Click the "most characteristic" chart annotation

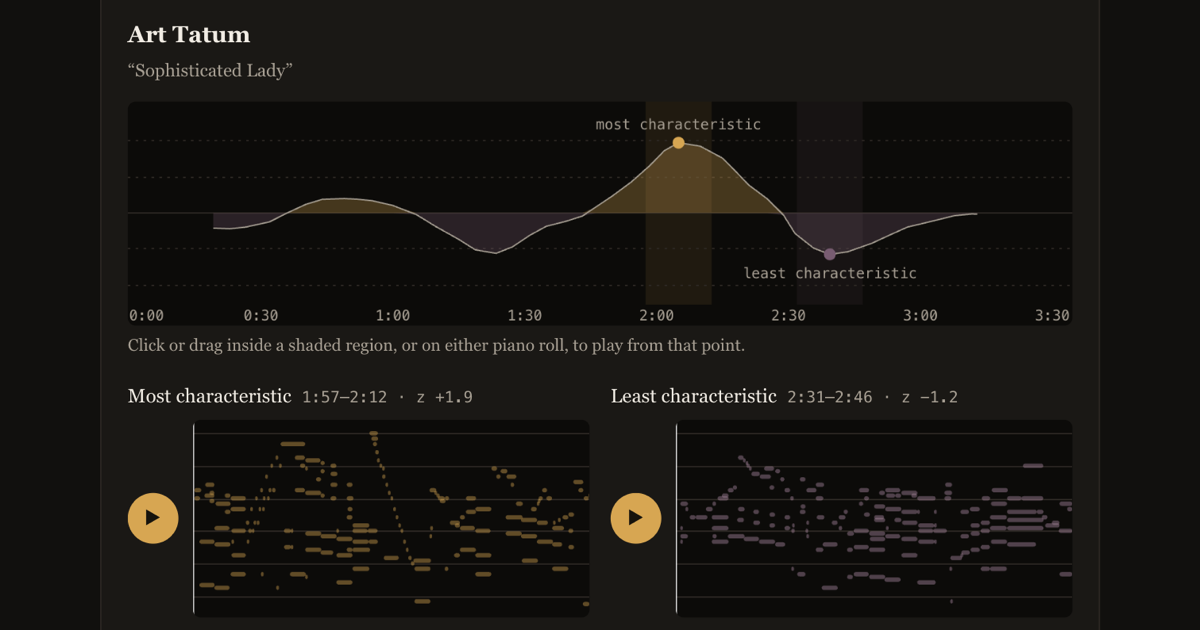click(678, 125)
